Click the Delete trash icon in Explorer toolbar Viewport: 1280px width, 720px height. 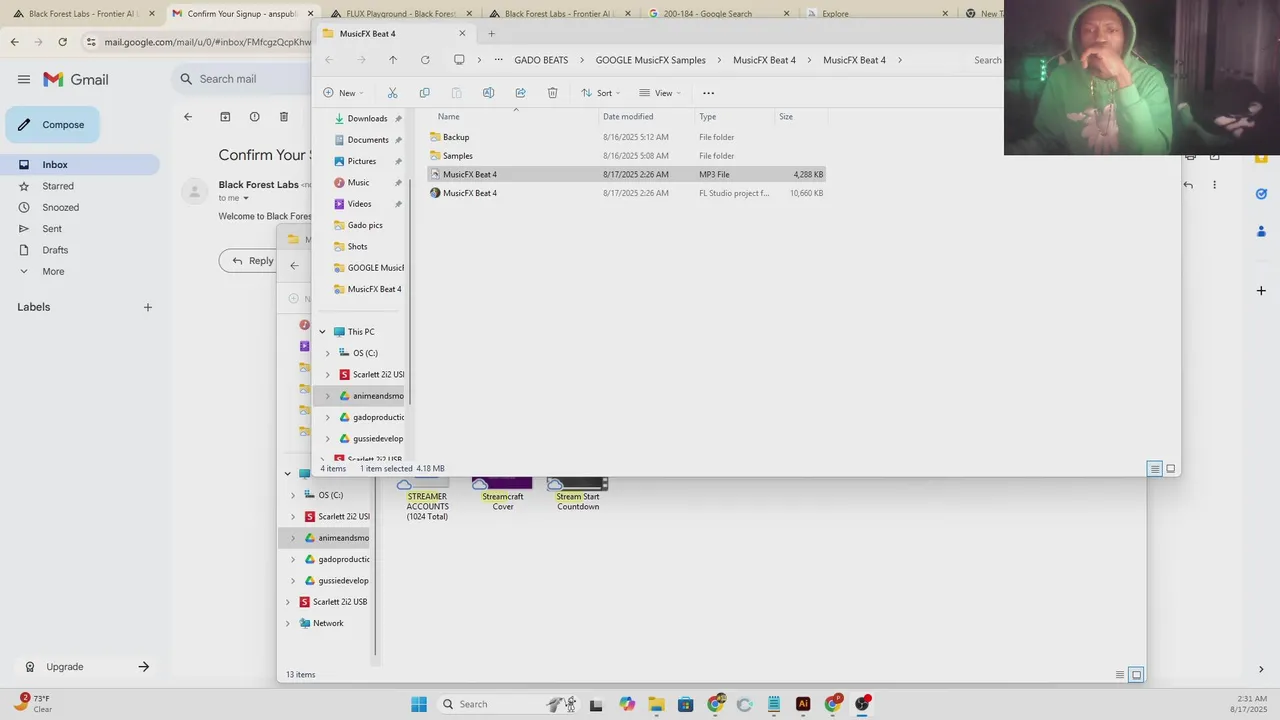(552, 93)
